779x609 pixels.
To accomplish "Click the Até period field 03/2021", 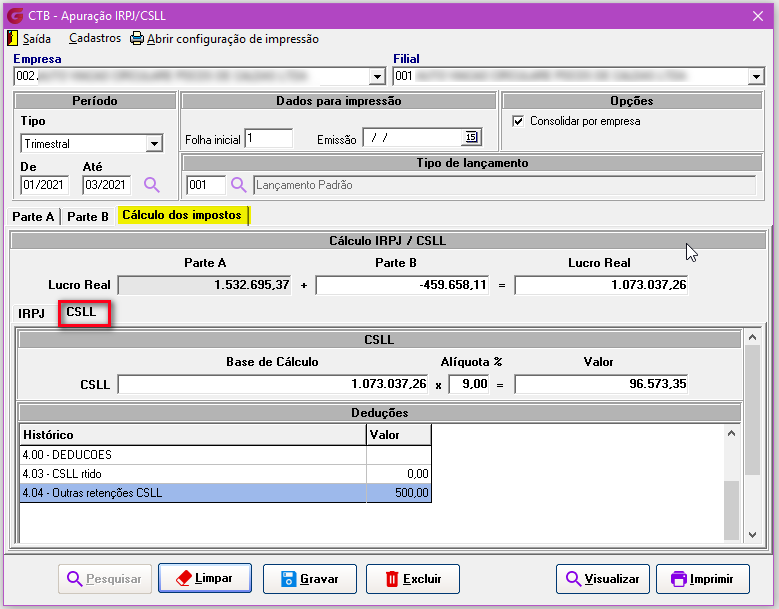I will [106, 185].
